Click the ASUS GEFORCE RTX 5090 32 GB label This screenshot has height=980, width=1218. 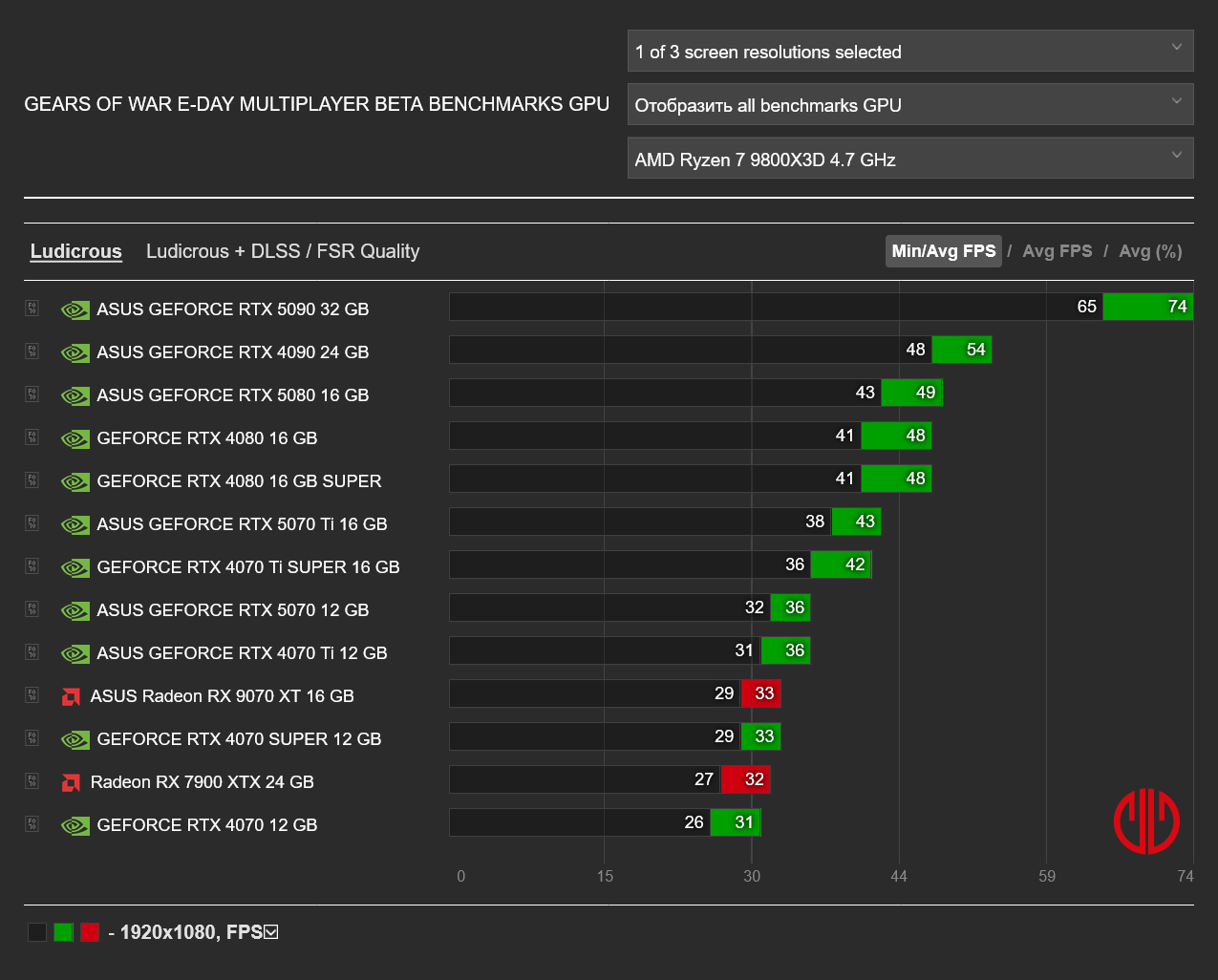pos(233,309)
